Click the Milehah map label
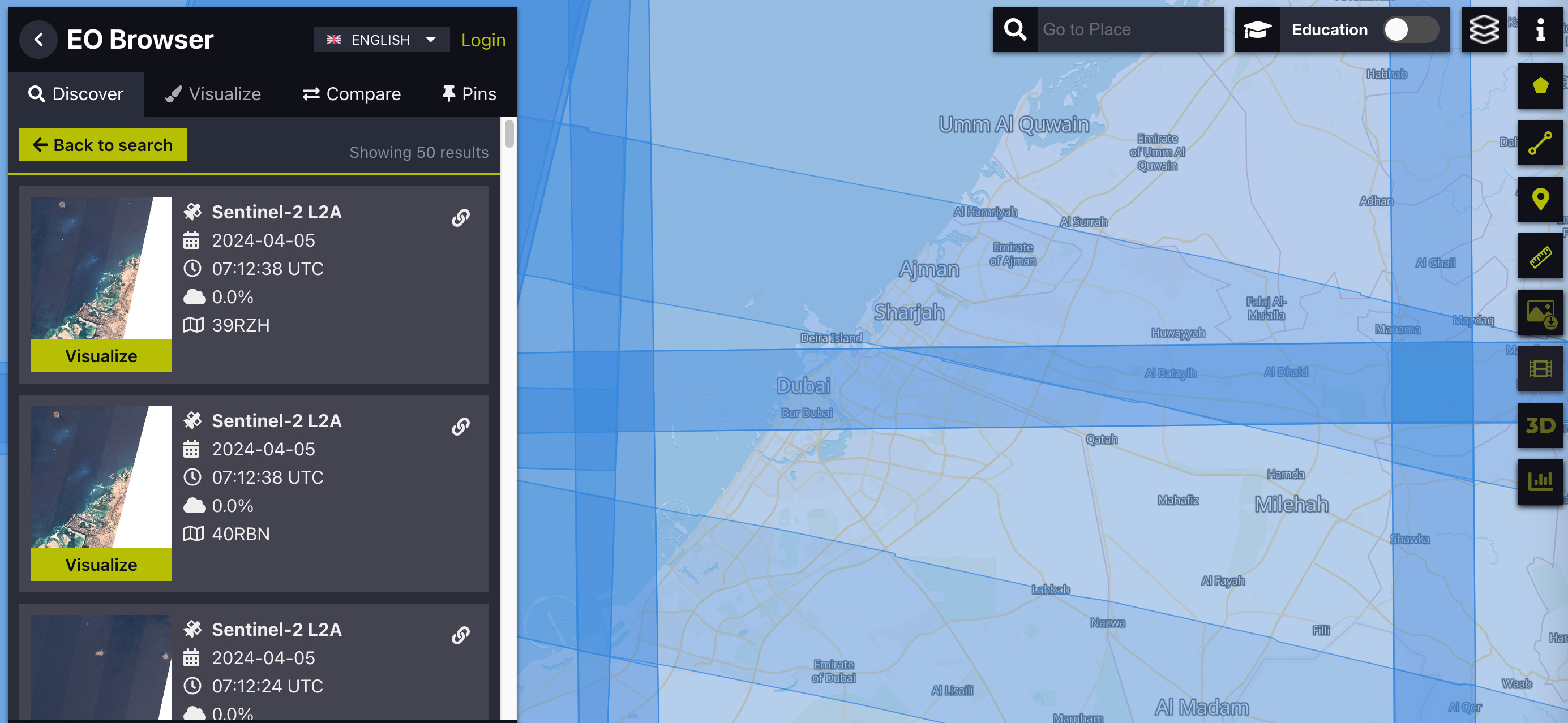1568x723 pixels. [1291, 504]
